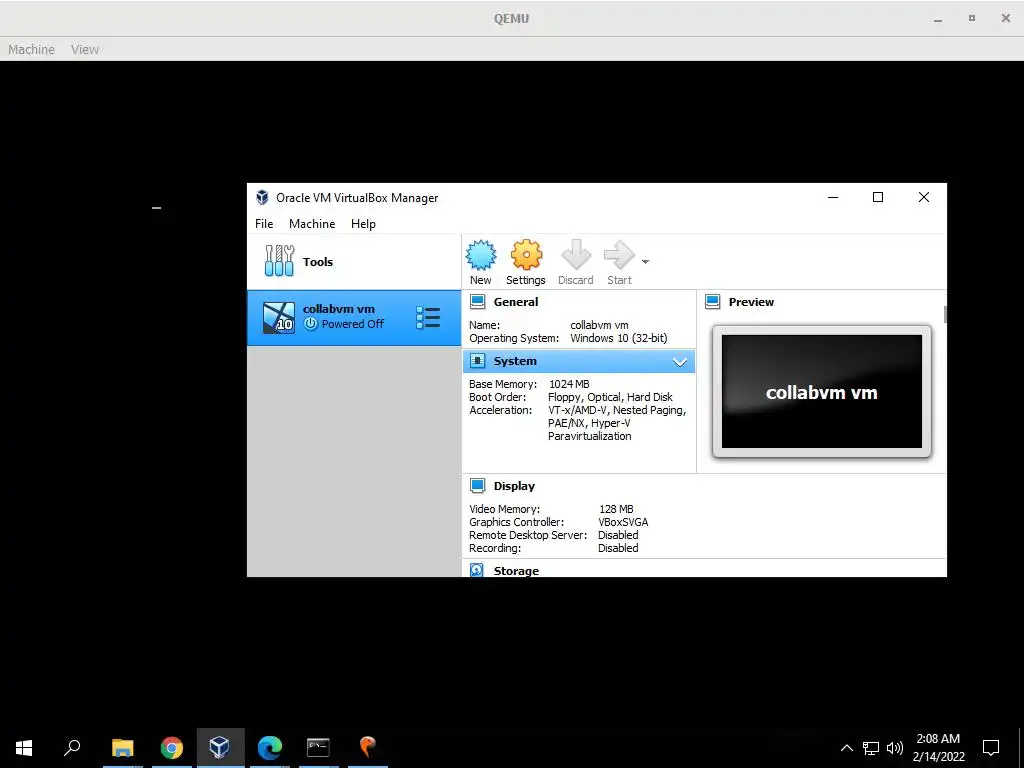Click the Storage section disk icon
1024x768 pixels.
(x=477, y=571)
